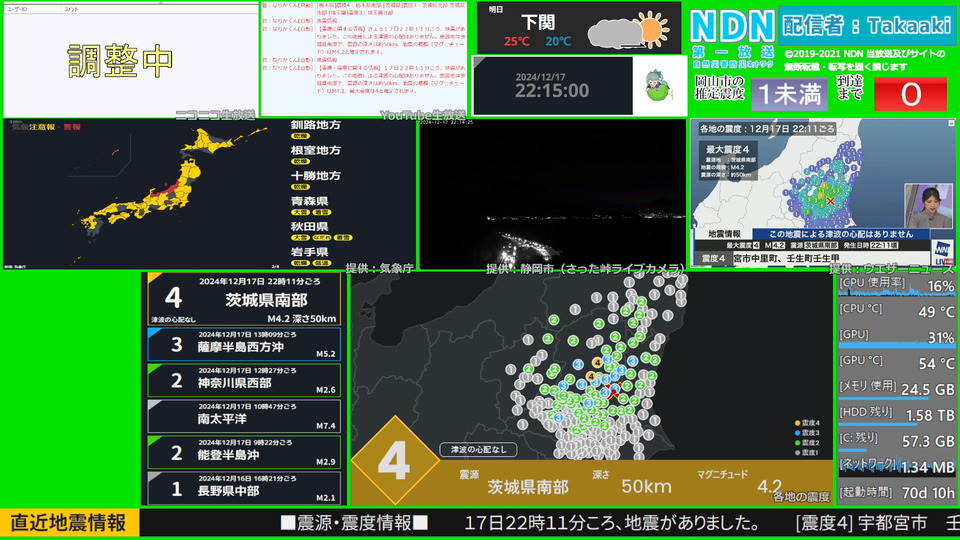The height and width of the screenshot is (540, 960).
Task: Click the 乾燥 badge under 根室地方
Action: click(x=300, y=162)
